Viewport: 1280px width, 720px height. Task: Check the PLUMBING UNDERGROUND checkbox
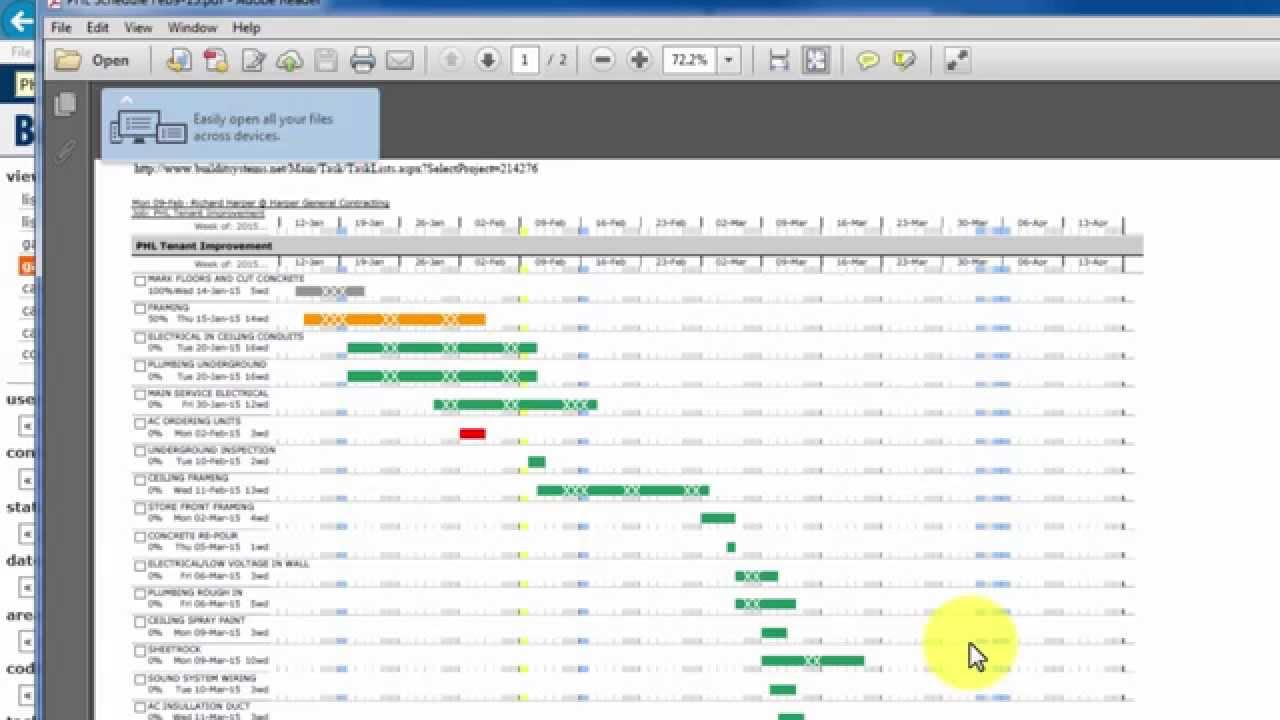(140, 366)
